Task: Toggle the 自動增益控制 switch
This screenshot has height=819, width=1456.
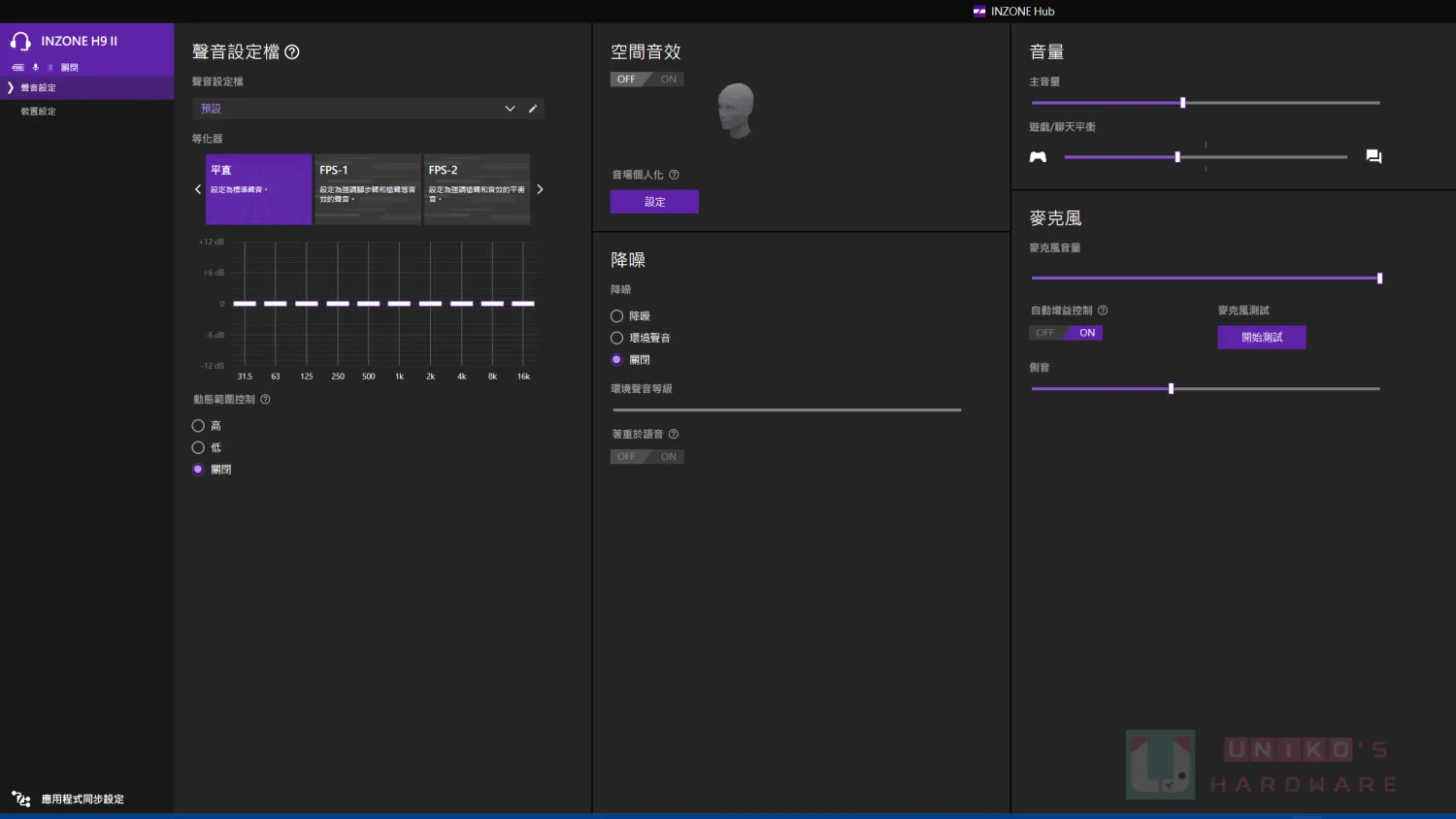Action: pyautogui.click(x=1066, y=333)
